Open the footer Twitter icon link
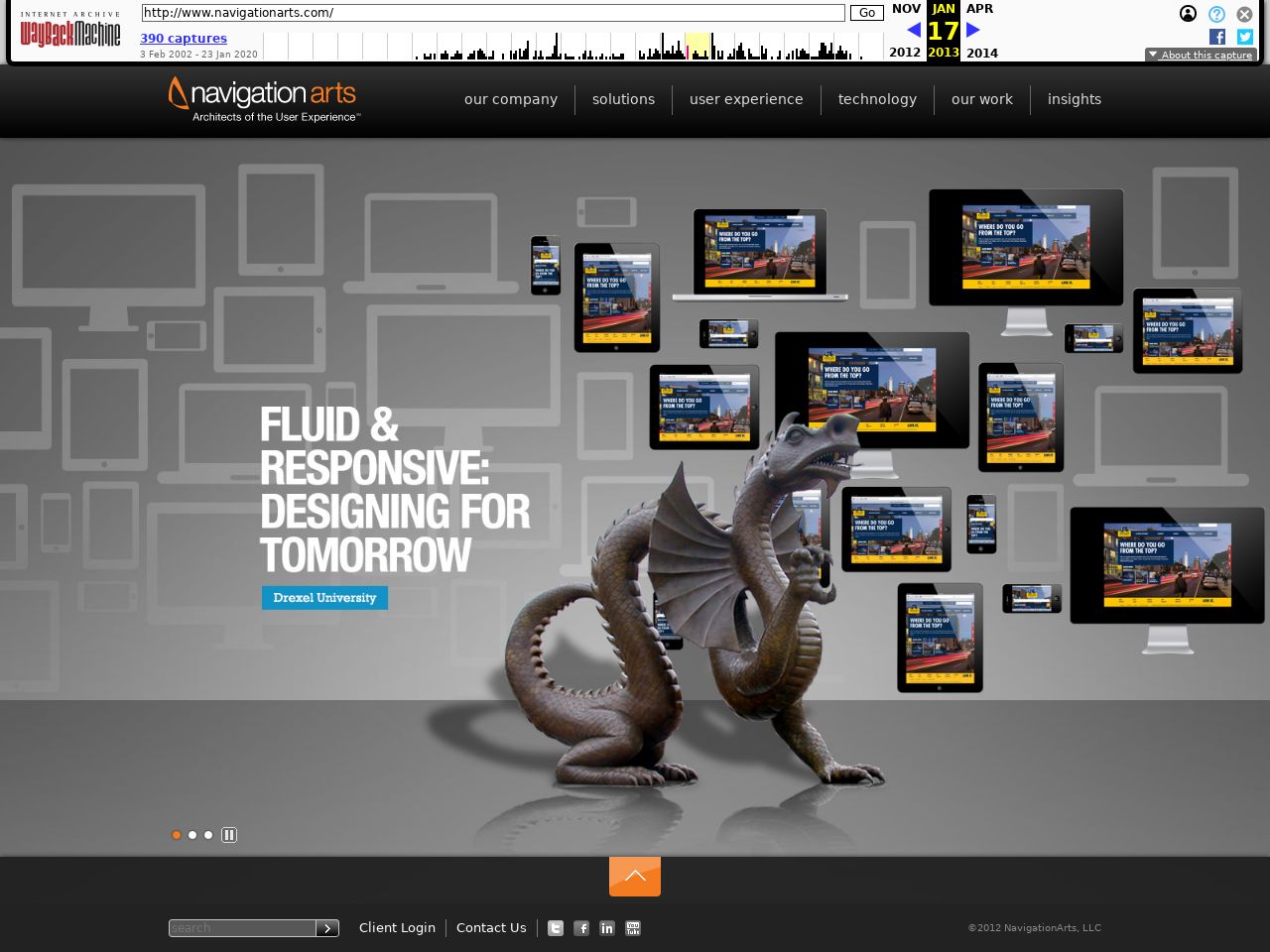 click(556, 928)
